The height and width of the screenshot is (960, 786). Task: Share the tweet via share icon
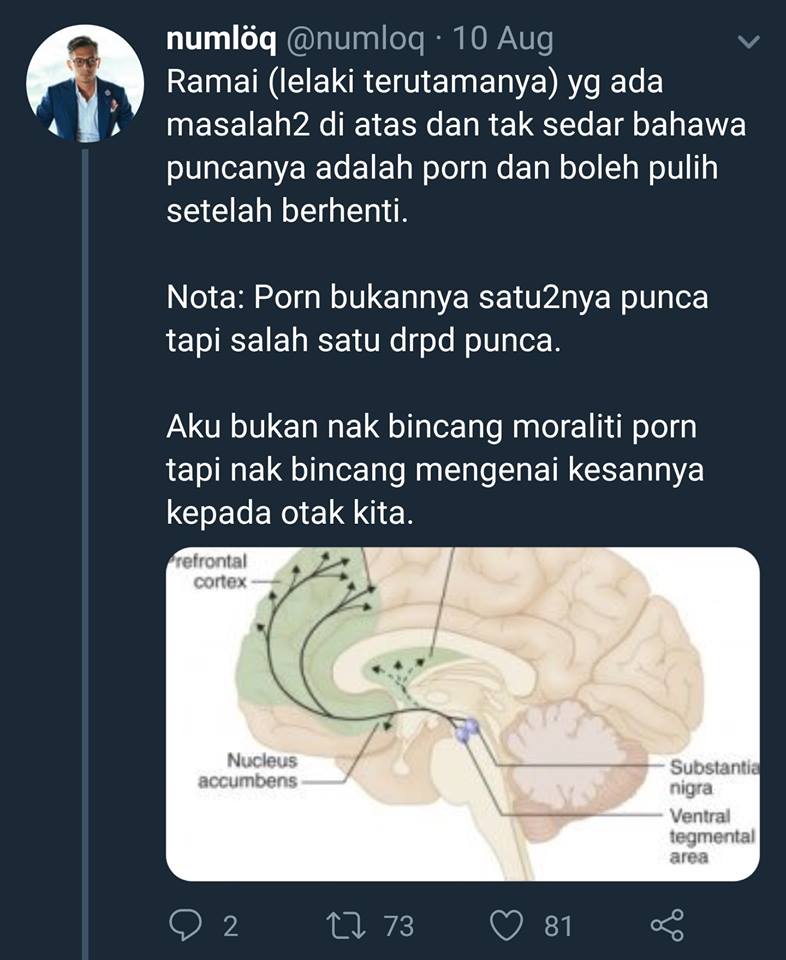coord(667,925)
